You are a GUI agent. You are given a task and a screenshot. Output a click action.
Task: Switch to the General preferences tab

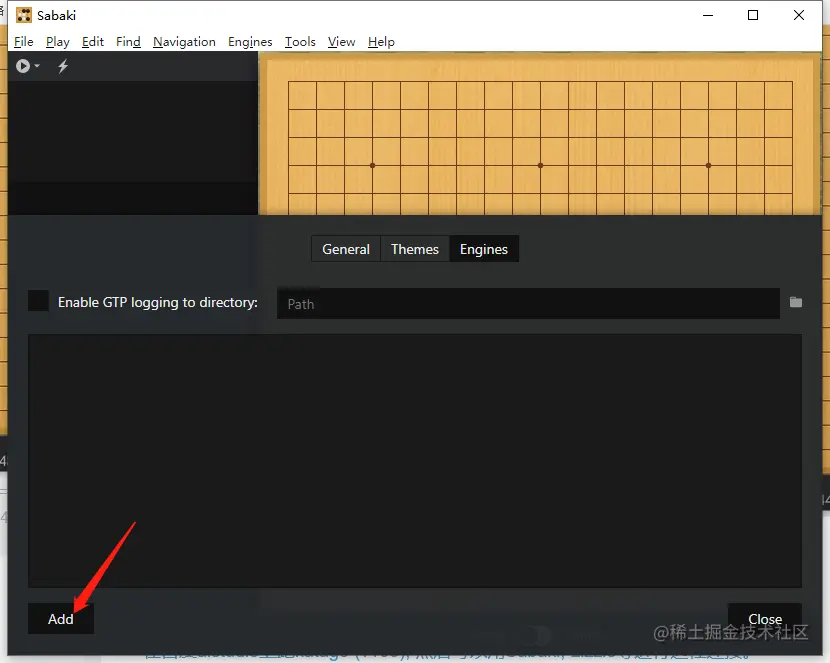[x=346, y=249]
